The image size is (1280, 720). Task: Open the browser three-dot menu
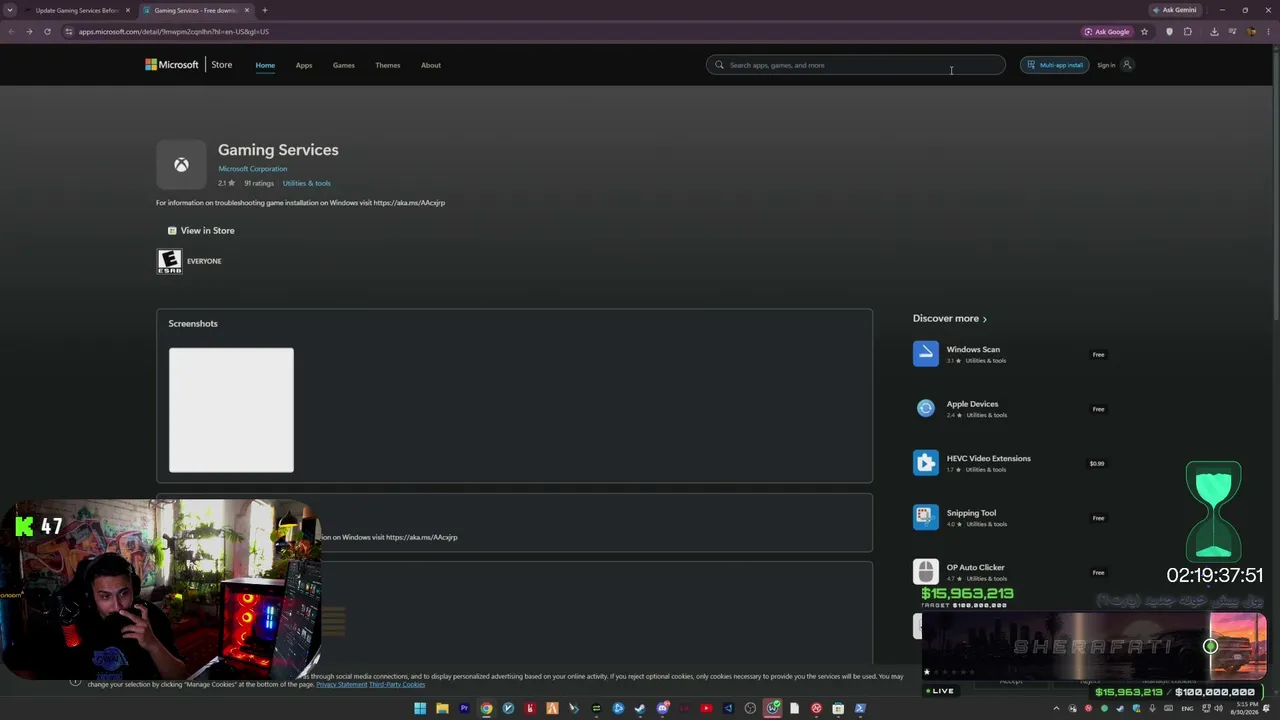[x=1269, y=32]
